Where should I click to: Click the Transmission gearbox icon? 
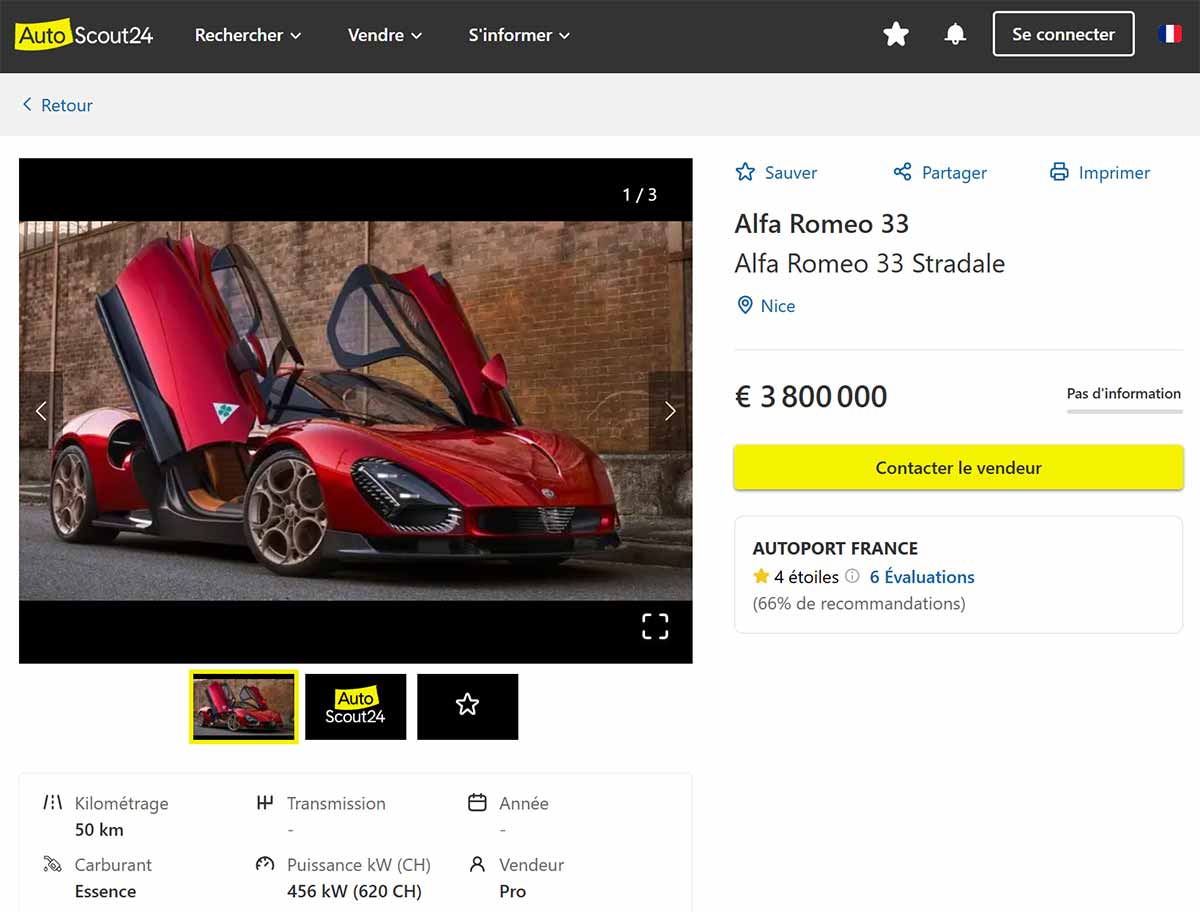coord(265,802)
